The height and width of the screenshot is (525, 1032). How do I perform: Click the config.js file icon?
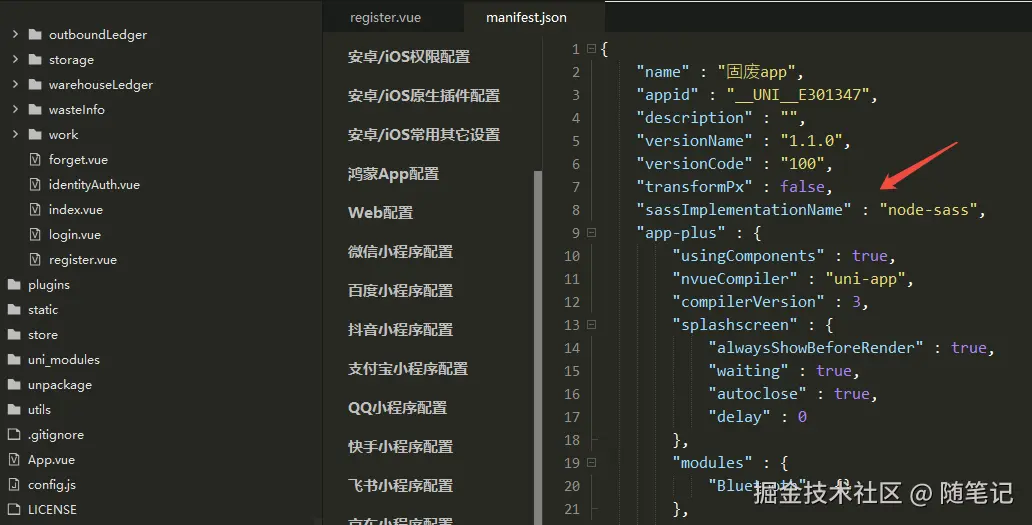click(x=14, y=484)
